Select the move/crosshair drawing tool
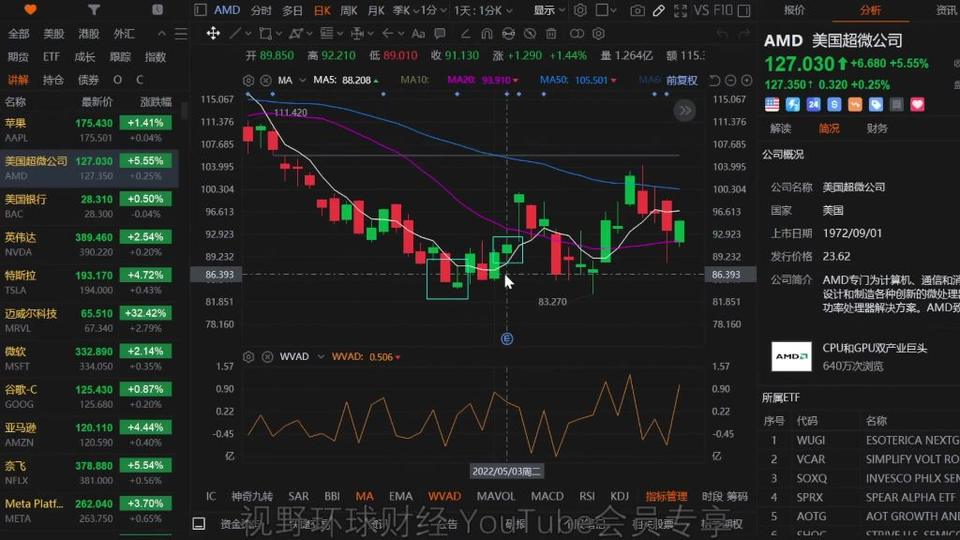The height and width of the screenshot is (540, 960). click(213, 33)
